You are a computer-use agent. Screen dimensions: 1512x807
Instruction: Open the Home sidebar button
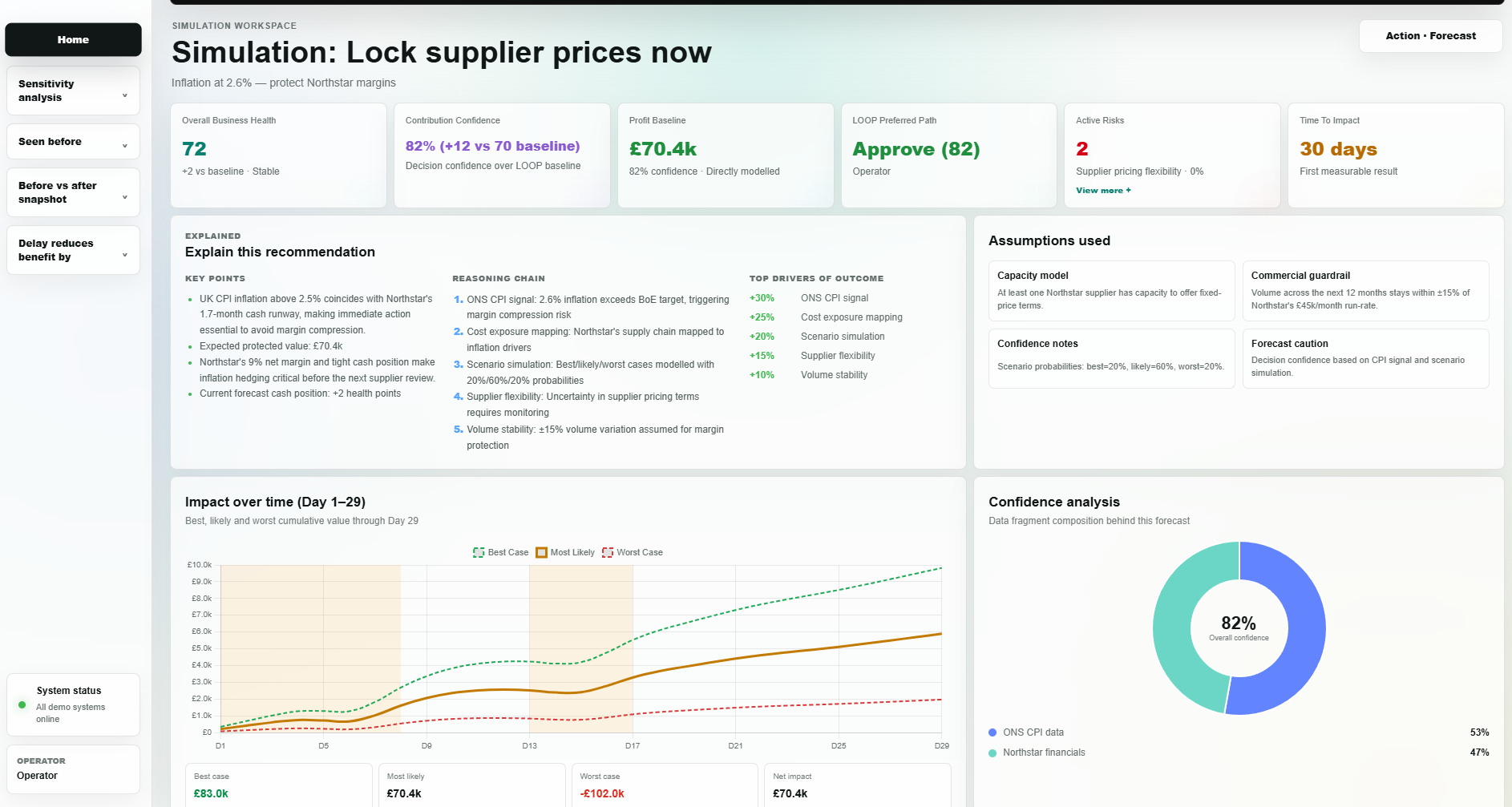click(x=73, y=39)
